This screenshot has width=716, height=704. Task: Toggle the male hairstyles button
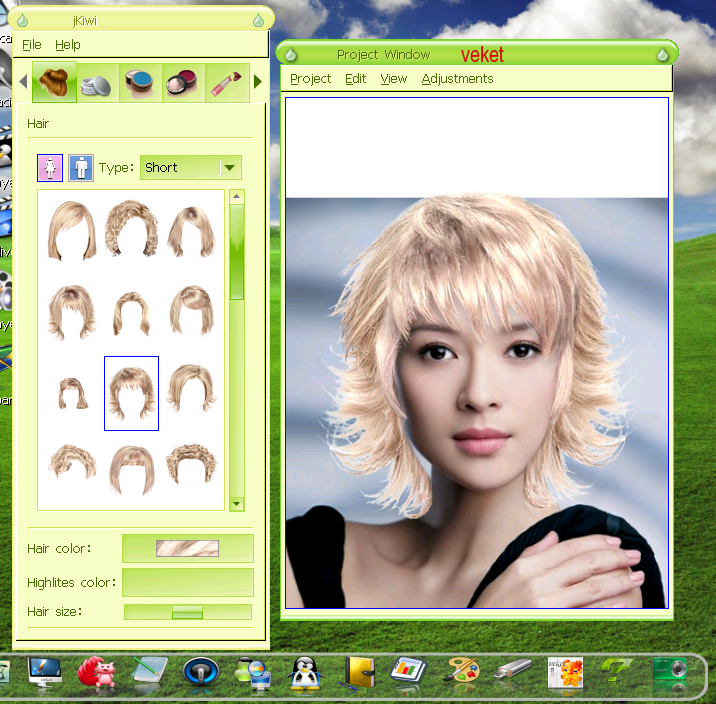click(81, 168)
